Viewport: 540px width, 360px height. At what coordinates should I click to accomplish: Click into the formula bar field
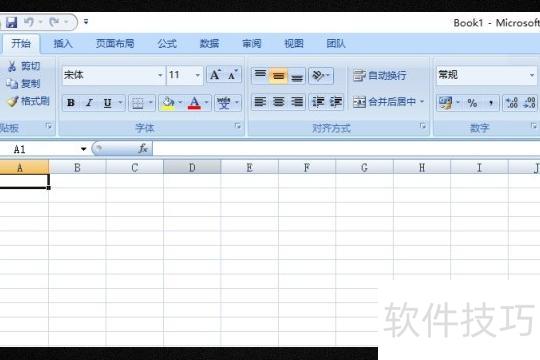coord(346,149)
